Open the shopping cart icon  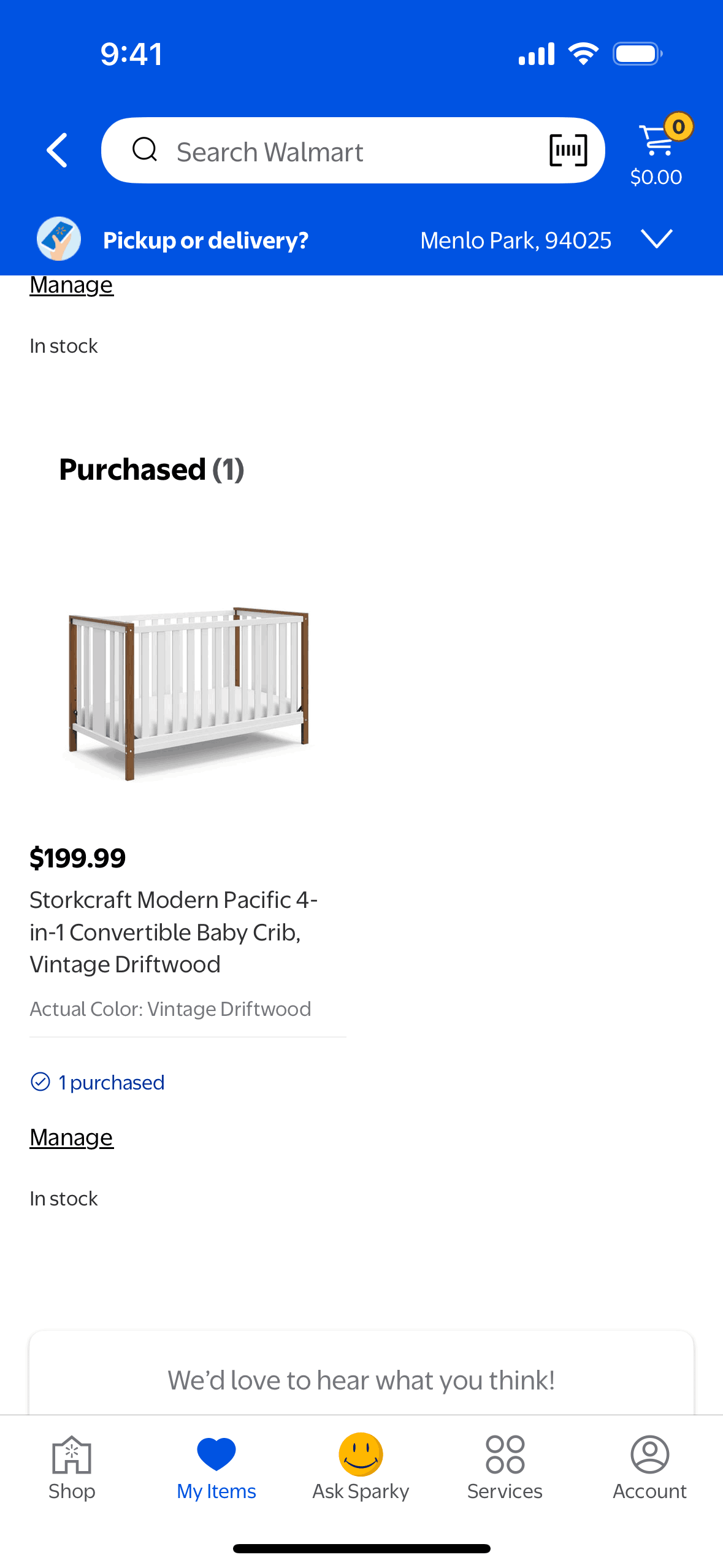point(656,141)
